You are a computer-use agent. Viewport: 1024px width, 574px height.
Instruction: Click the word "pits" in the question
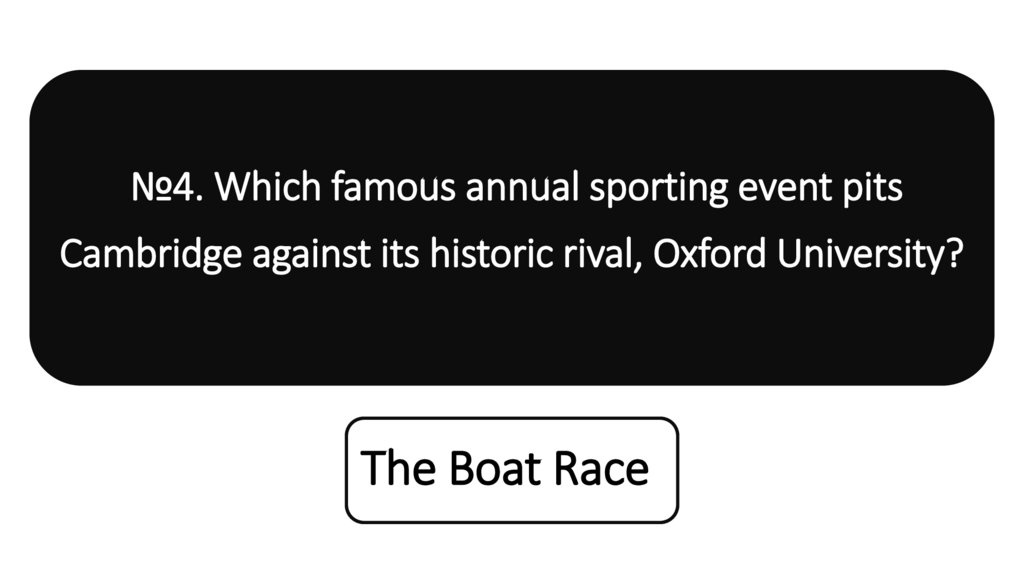pos(875,189)
